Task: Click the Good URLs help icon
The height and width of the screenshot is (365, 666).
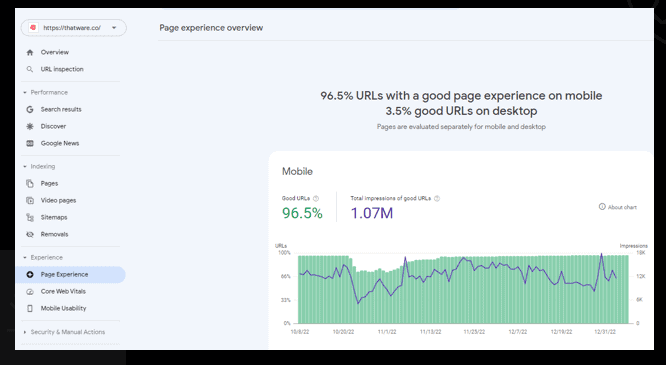Action: pos(316,198)
